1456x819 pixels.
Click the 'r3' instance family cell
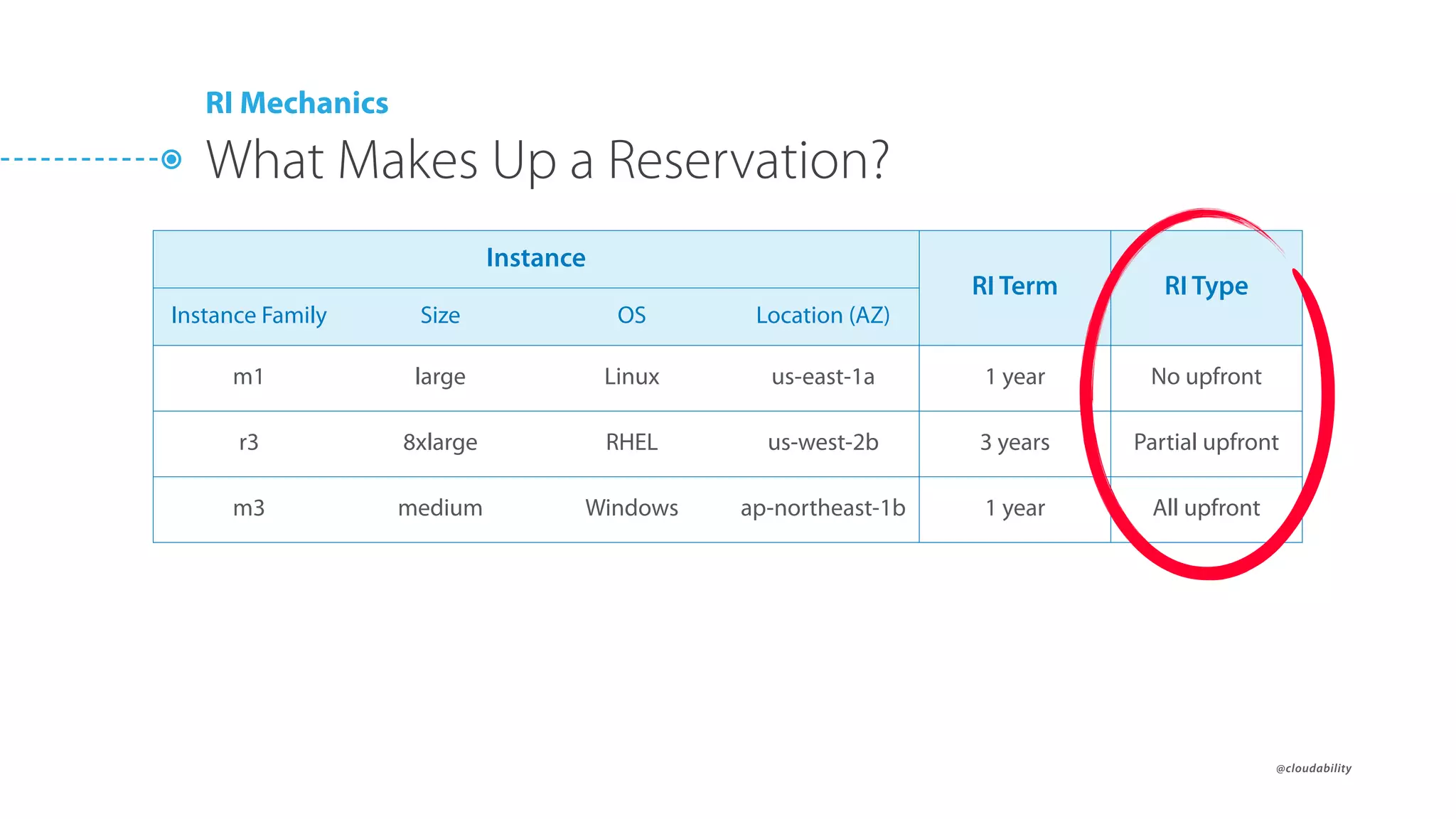[248, 442]
